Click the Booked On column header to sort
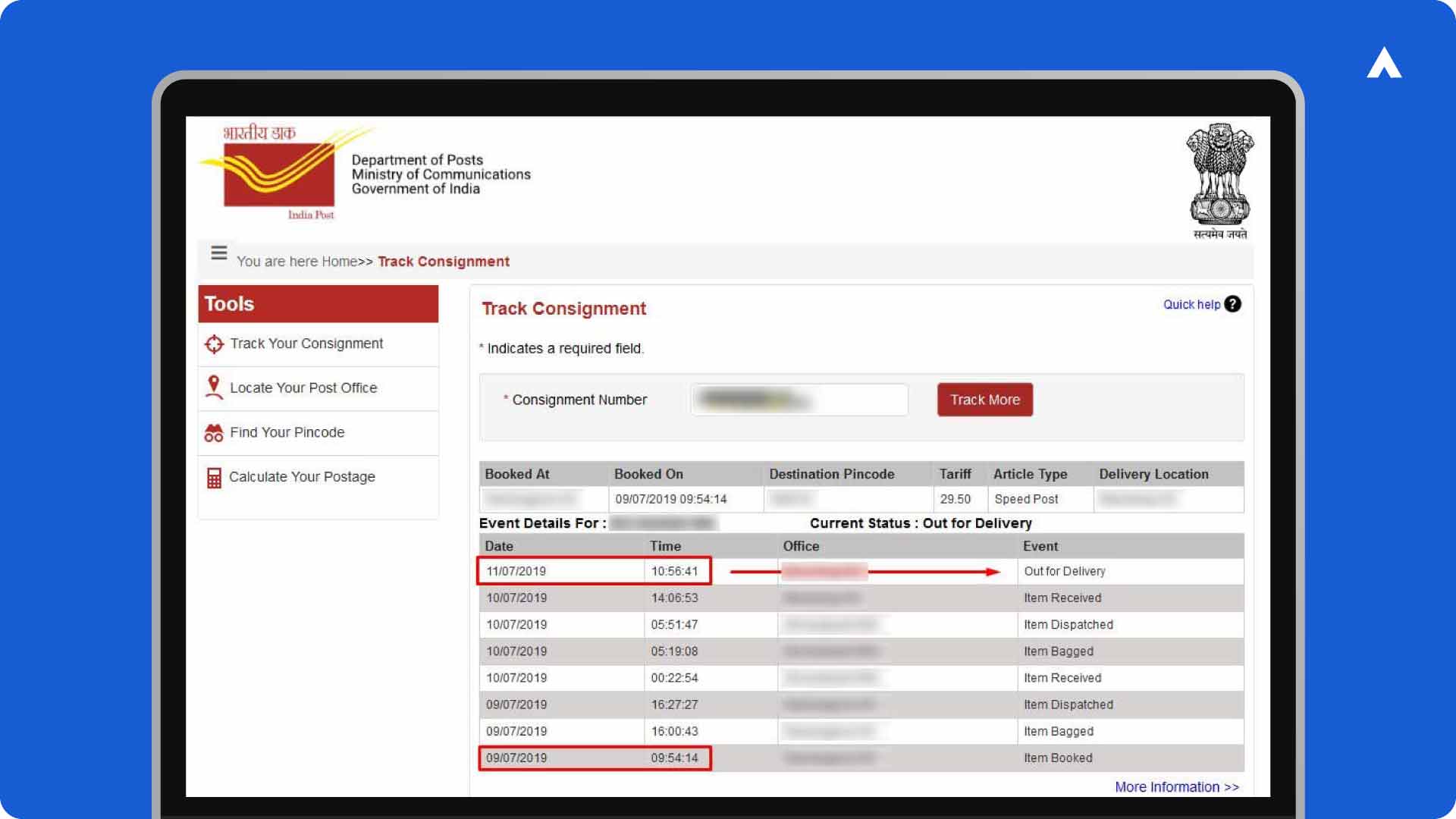This screenshot has height=819, width=1456. click(647, 473)
